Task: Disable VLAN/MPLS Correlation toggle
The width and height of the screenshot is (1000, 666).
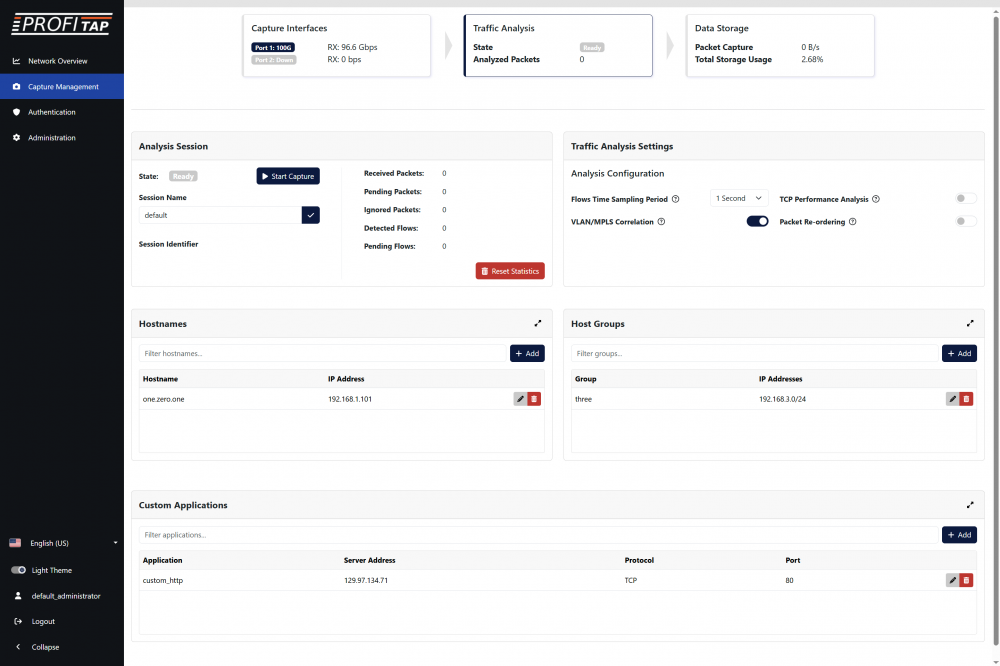Action: (757, 221)
